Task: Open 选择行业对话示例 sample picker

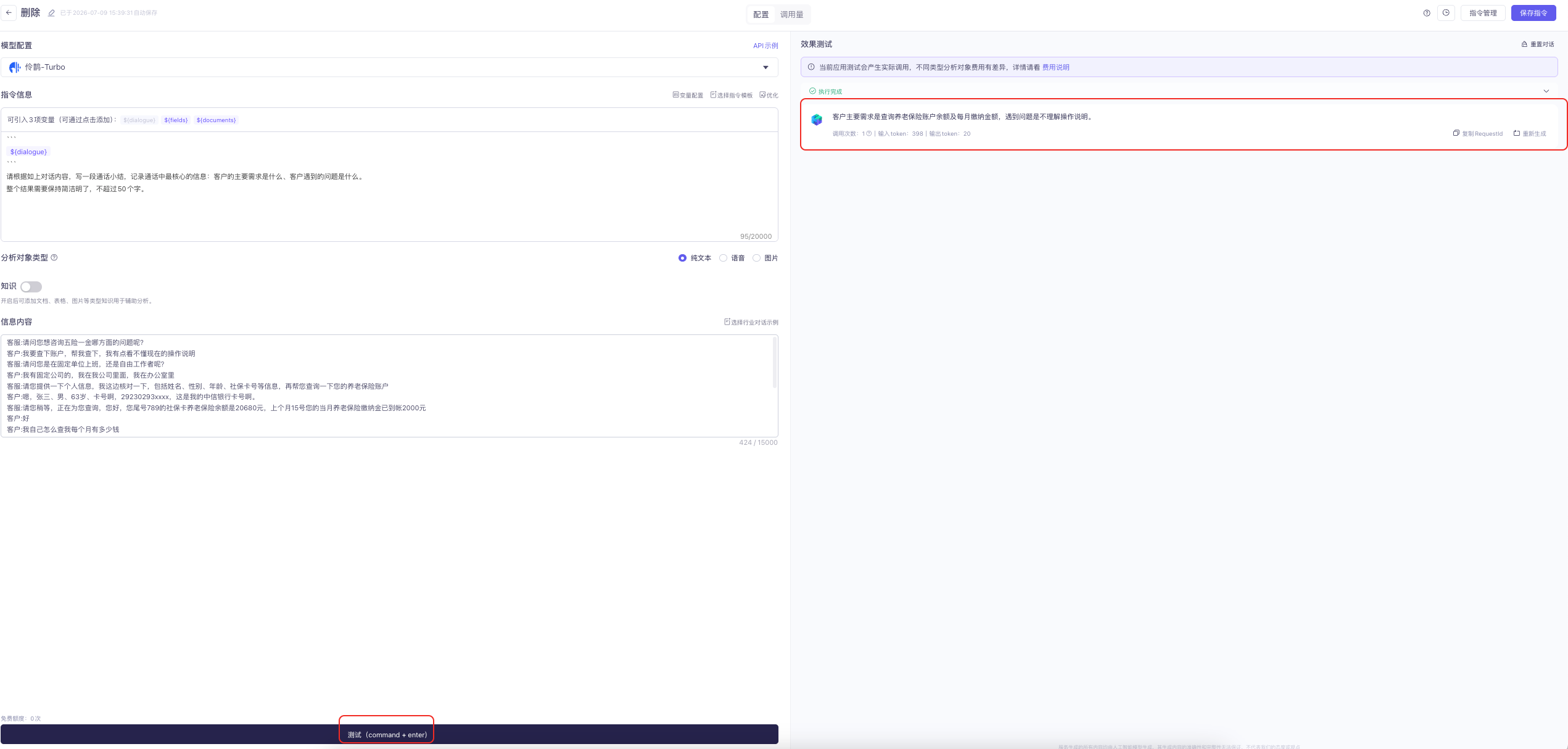Action: (x=751, y=322)
